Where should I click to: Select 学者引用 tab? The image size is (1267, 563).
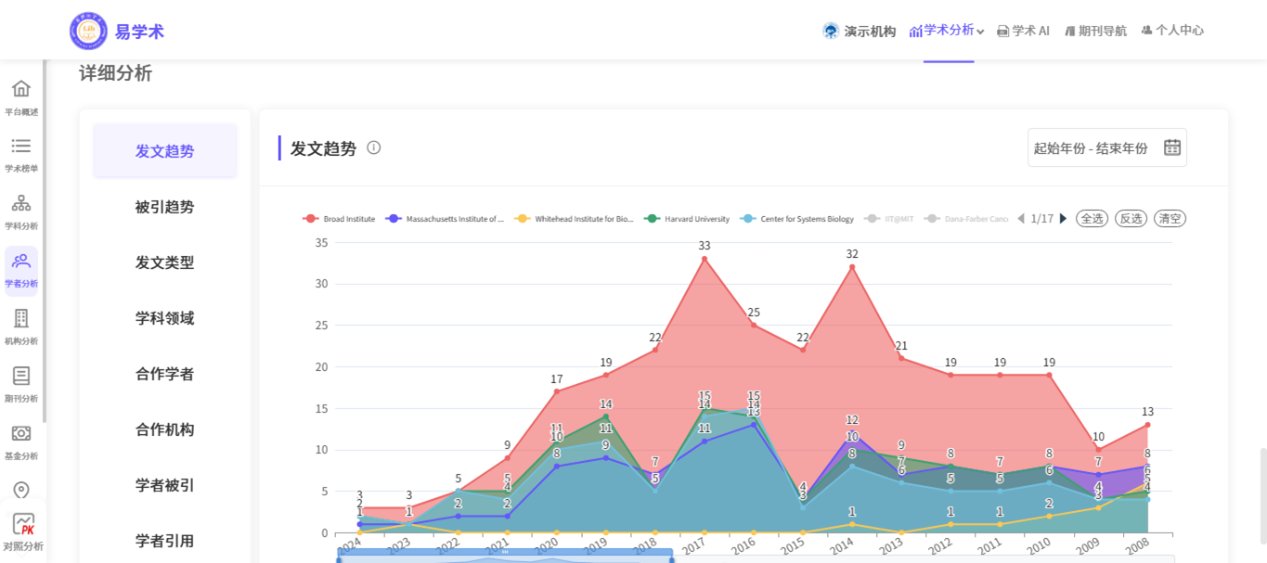[165, 541]
